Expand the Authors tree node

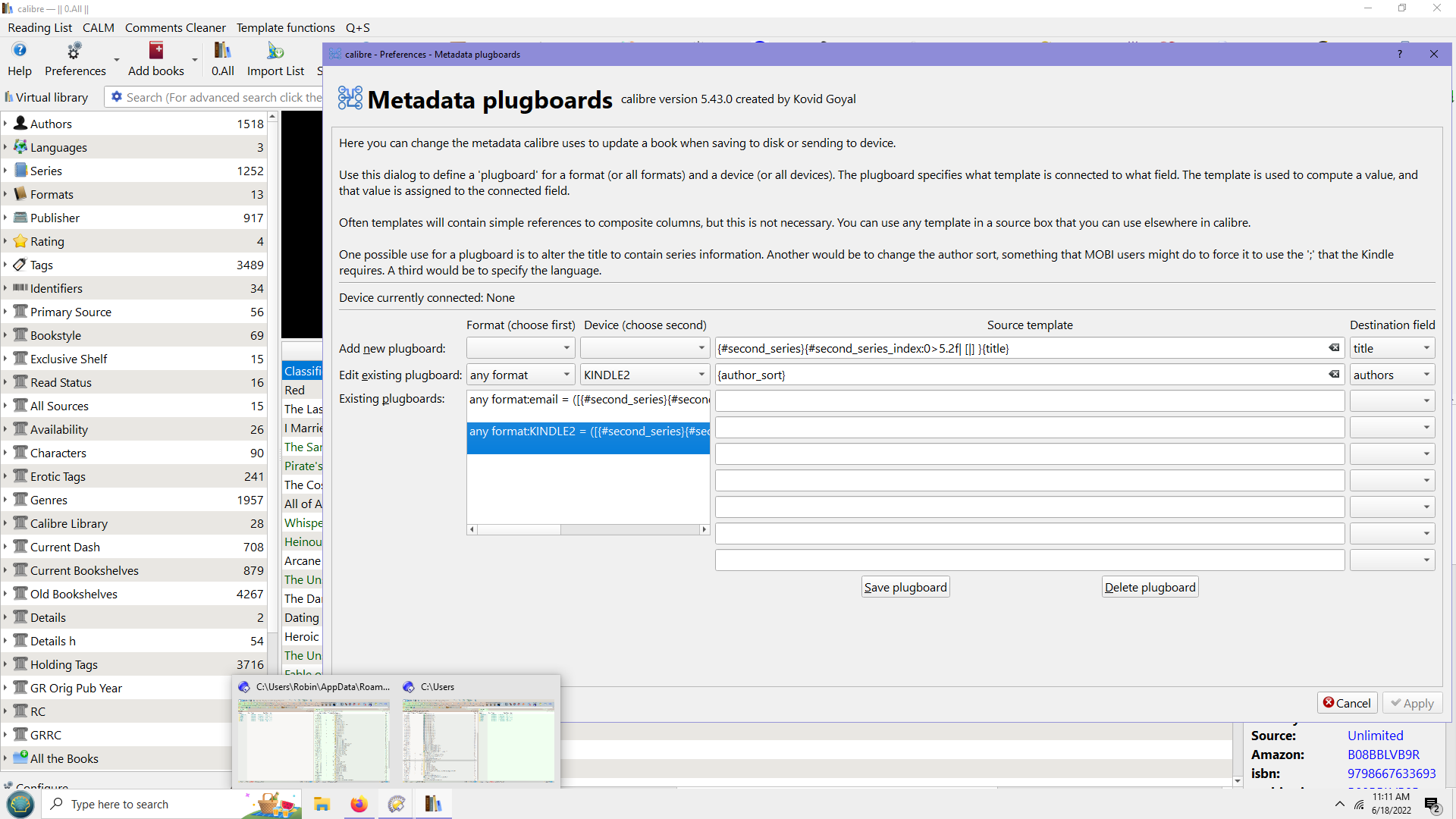pyautogui.click(x=5, y=123)
